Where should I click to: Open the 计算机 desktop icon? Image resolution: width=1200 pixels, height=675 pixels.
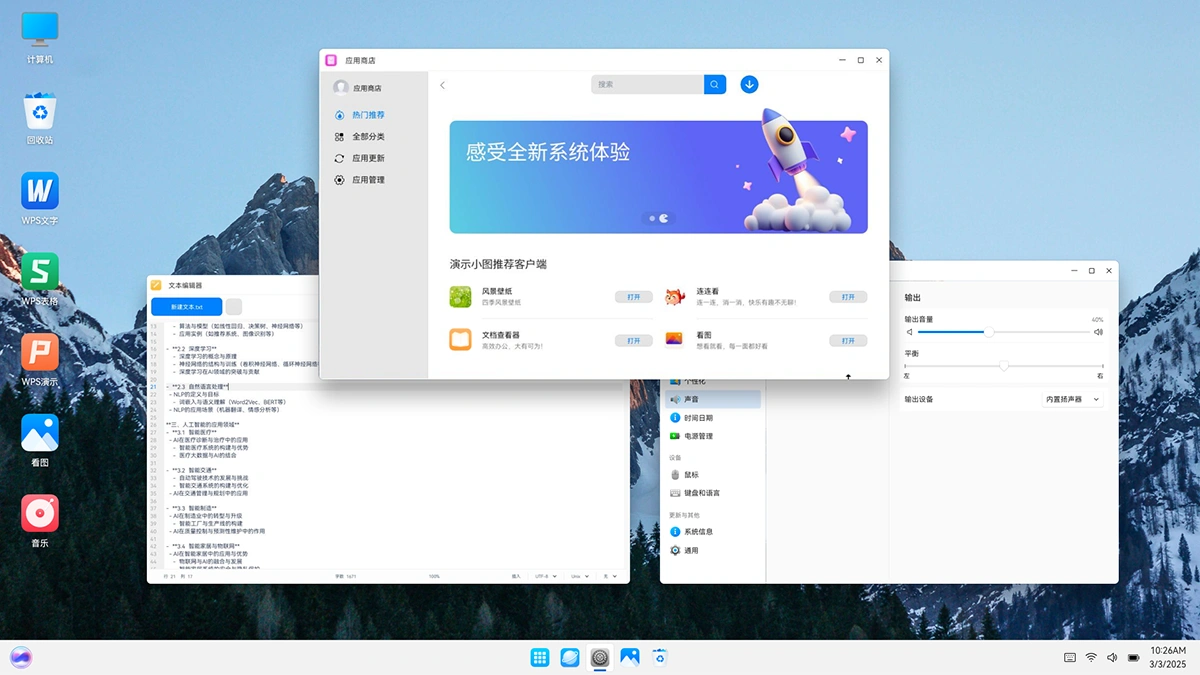pyautogui.click(x=40, y=37)
